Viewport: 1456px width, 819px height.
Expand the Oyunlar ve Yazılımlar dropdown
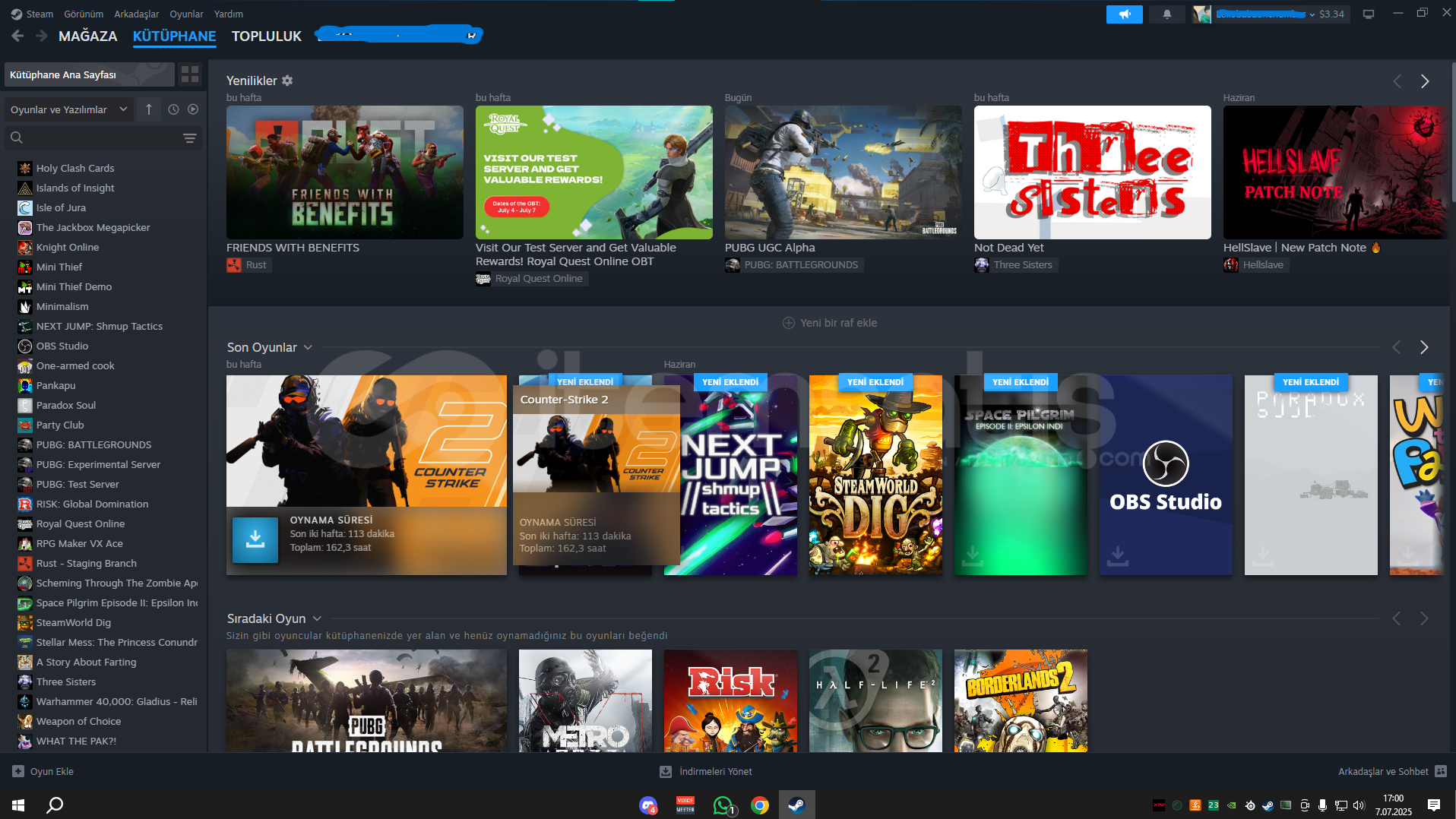tap(69, 109)
